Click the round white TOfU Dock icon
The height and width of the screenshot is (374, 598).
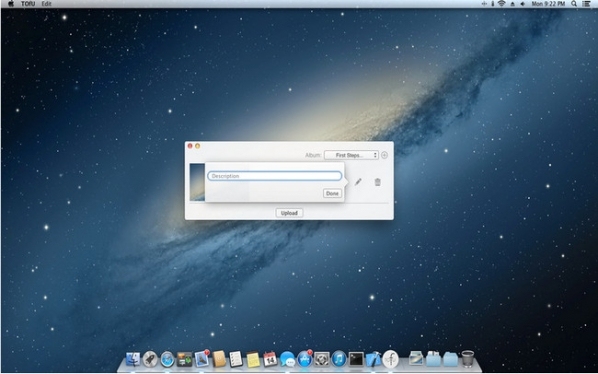tap(391, 359)
